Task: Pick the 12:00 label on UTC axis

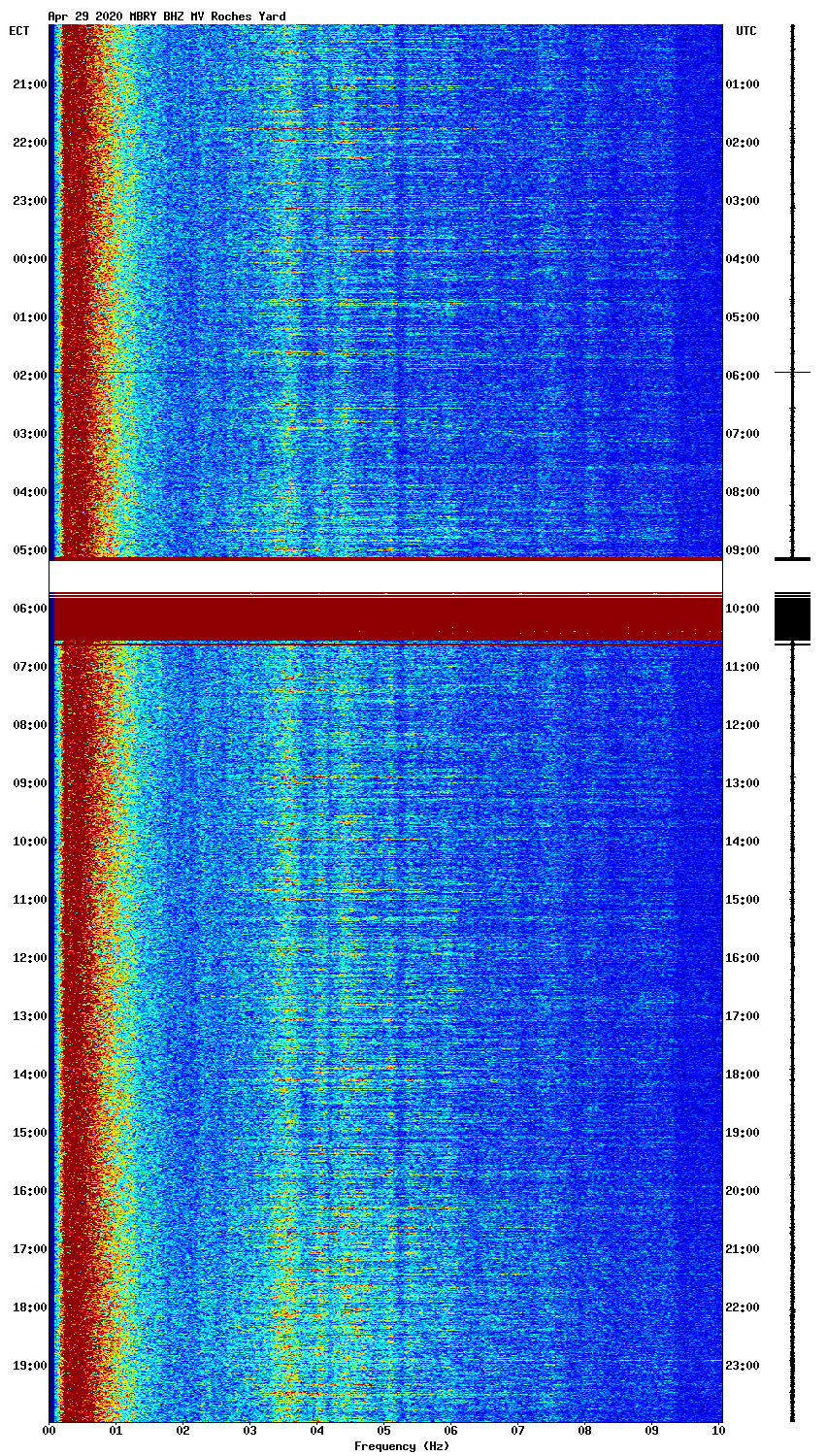Action: click(x=743, y=725)
